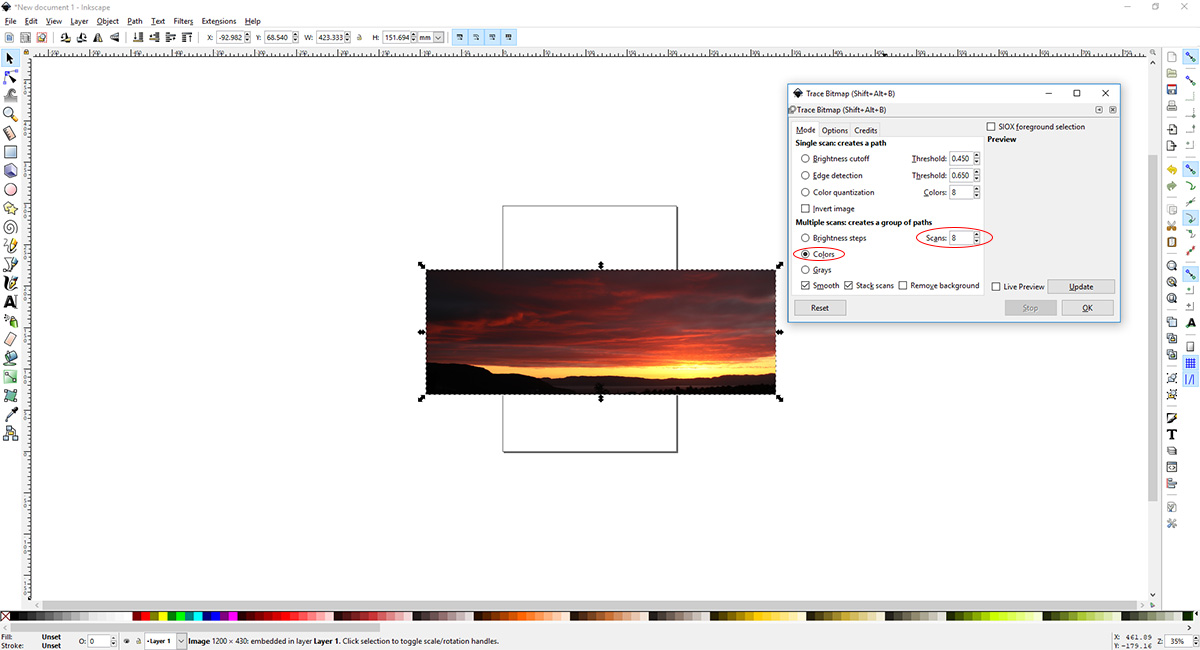
Task: Select Color quantization radio button
Action: [x=805, y=192]
